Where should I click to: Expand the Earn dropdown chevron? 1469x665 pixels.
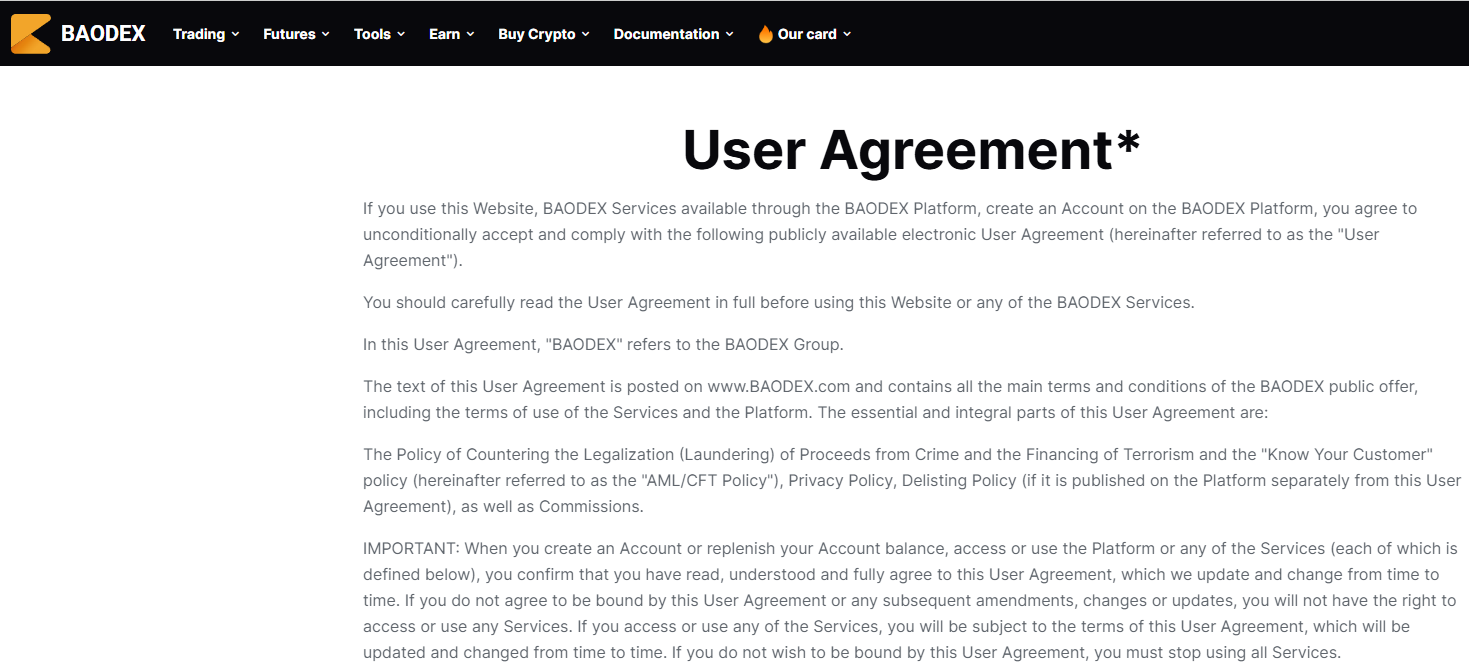tap(470, 34)
